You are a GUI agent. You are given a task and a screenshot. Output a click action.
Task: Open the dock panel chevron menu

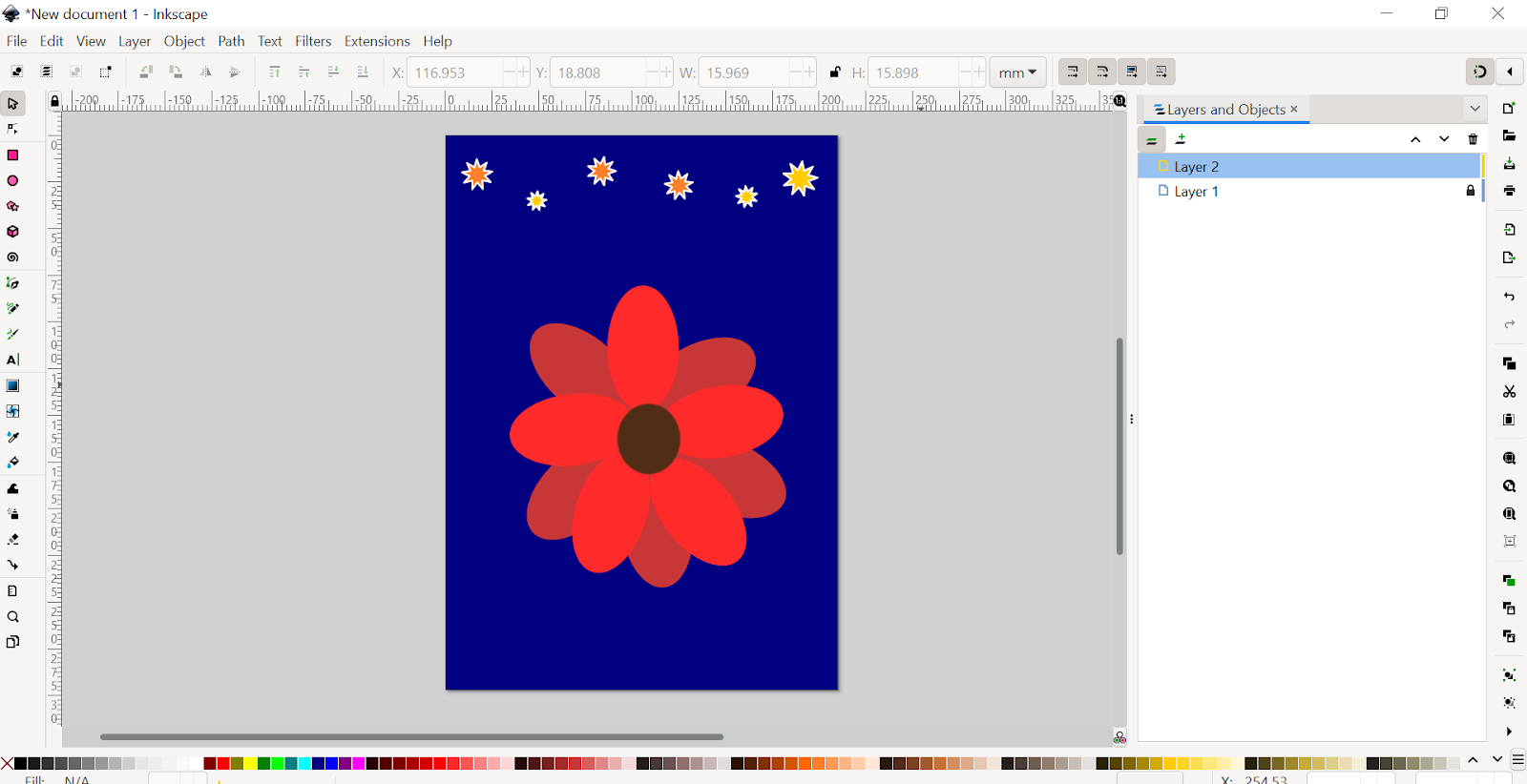click(x=1475, y=109)
